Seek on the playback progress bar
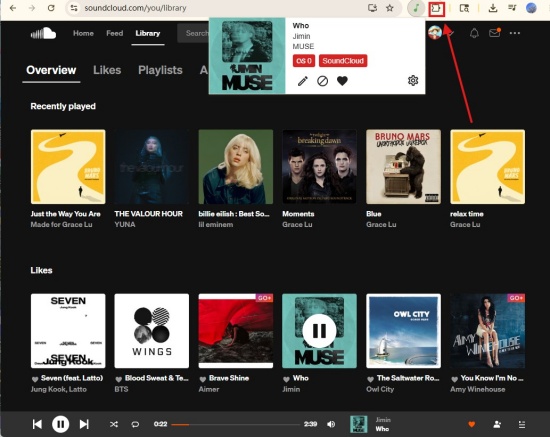550x437 pixels. click(x=235, y=424)
